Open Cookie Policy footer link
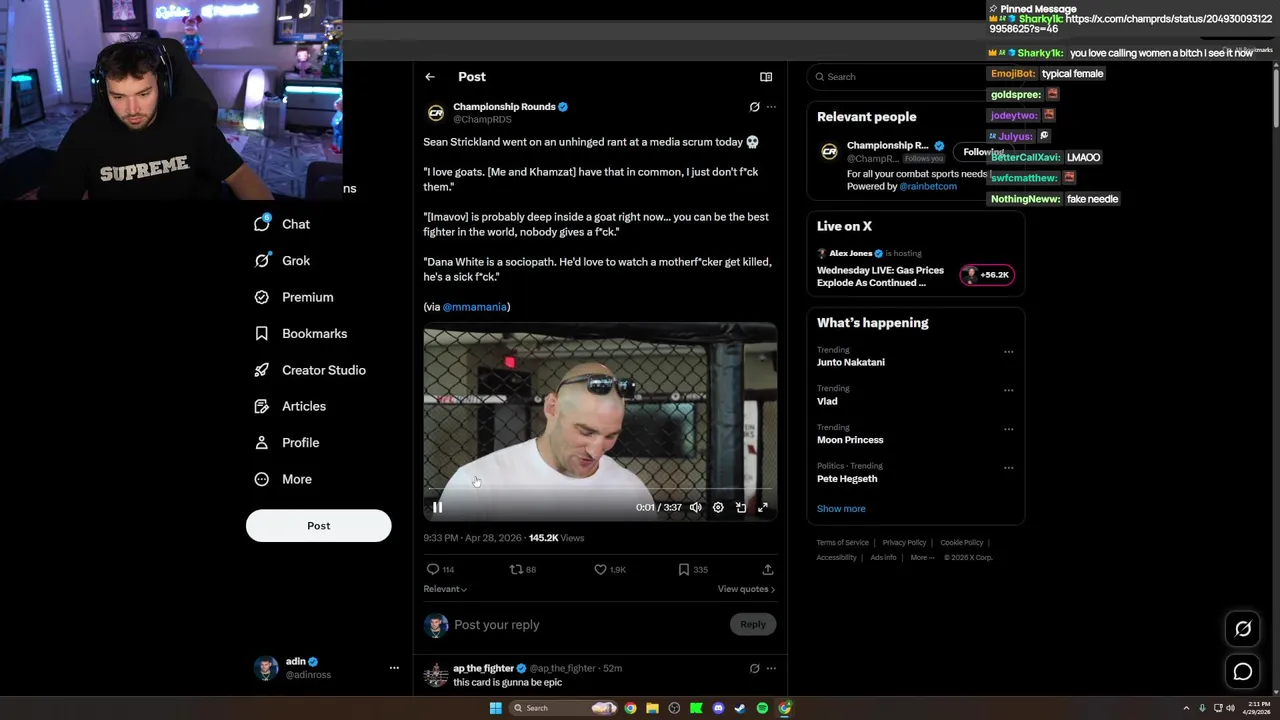 (x=962, y=543)
